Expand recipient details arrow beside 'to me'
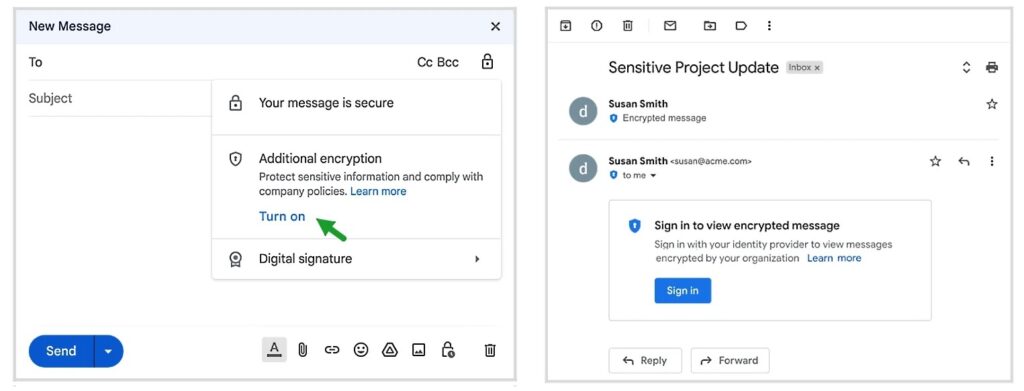 pyautogui.click(x=653, y=176)
